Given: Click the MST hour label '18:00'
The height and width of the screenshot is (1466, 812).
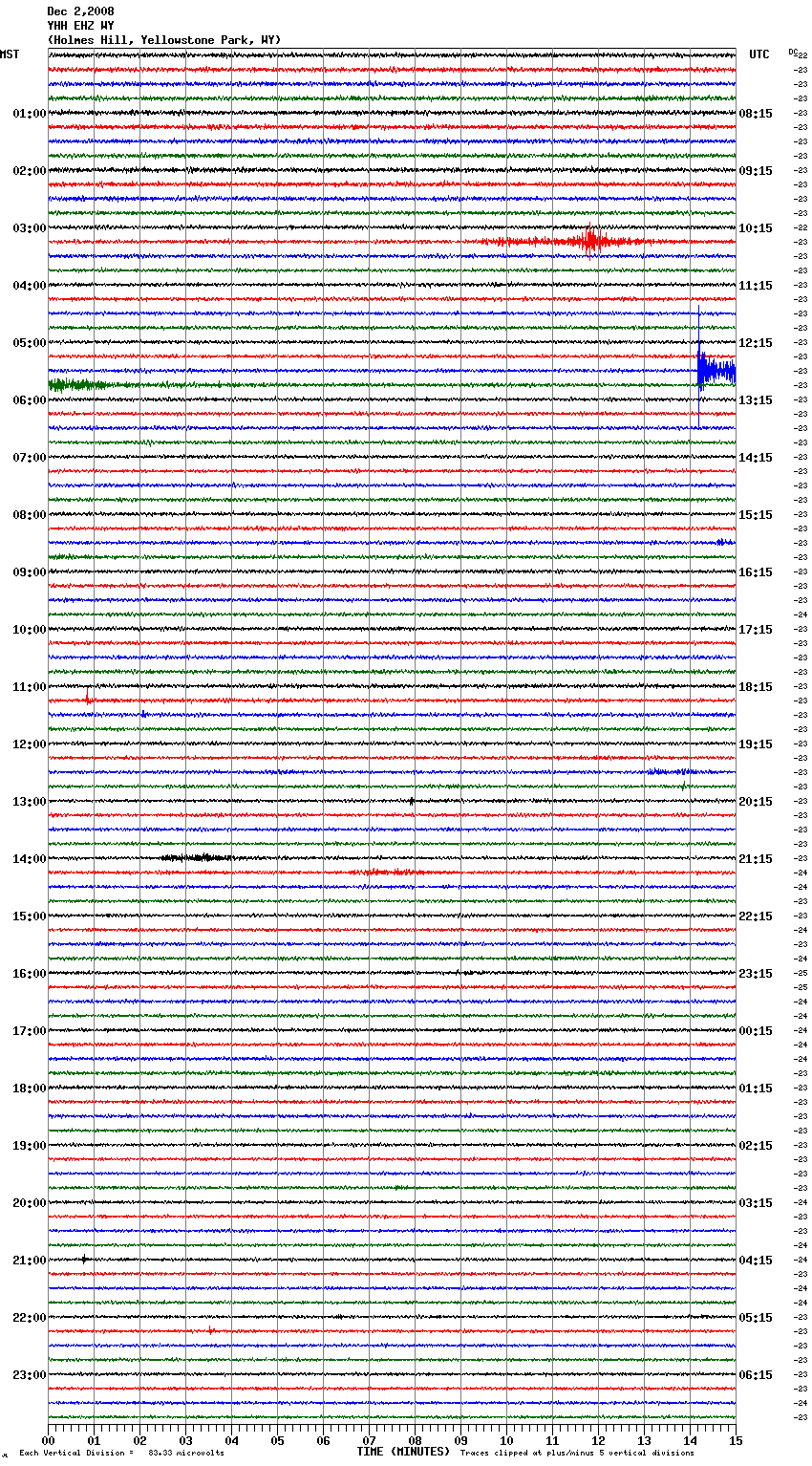Looking at the screenshot, I should coord(30,1089).
